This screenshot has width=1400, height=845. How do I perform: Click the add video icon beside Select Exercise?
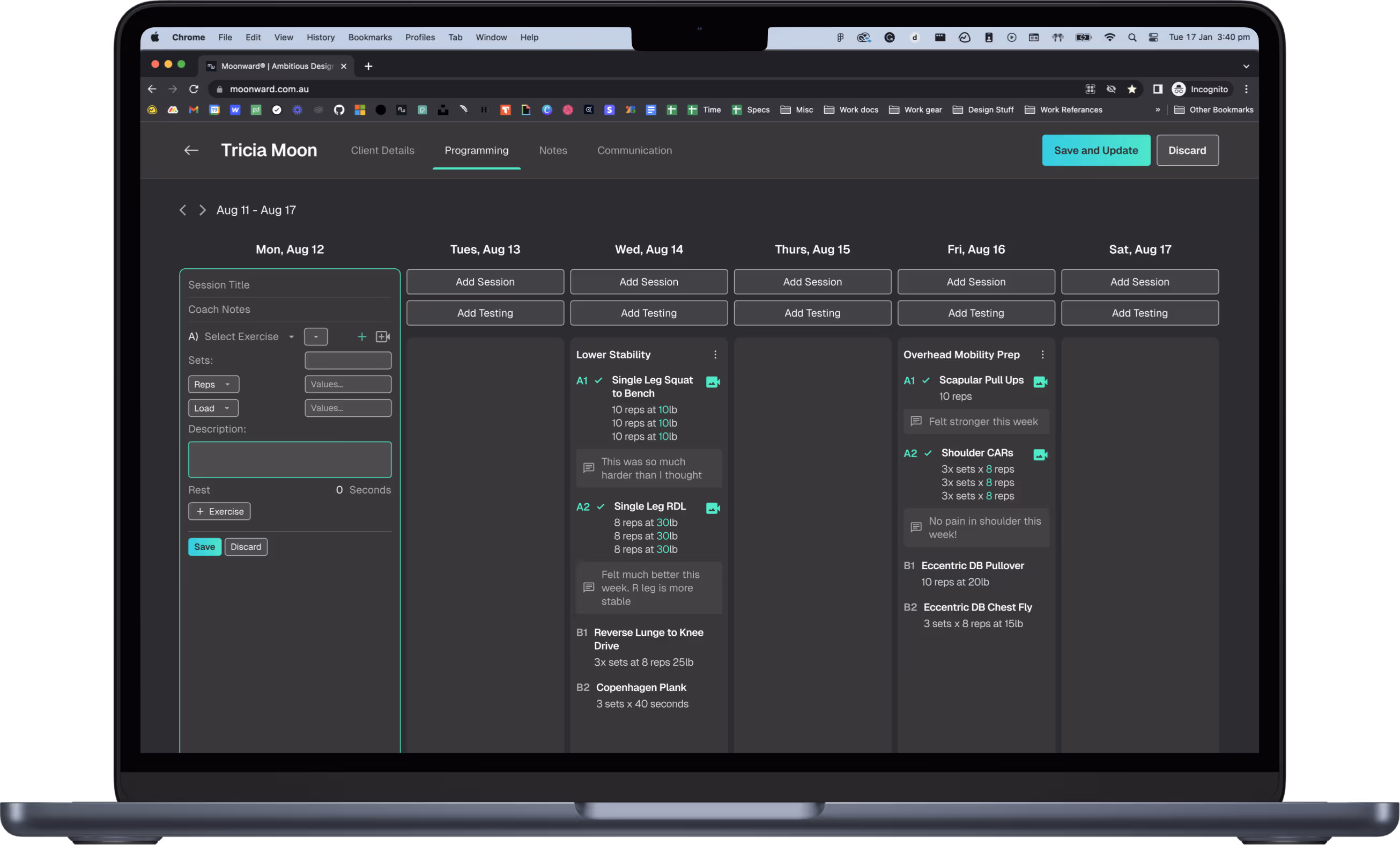tap(383, 336)
